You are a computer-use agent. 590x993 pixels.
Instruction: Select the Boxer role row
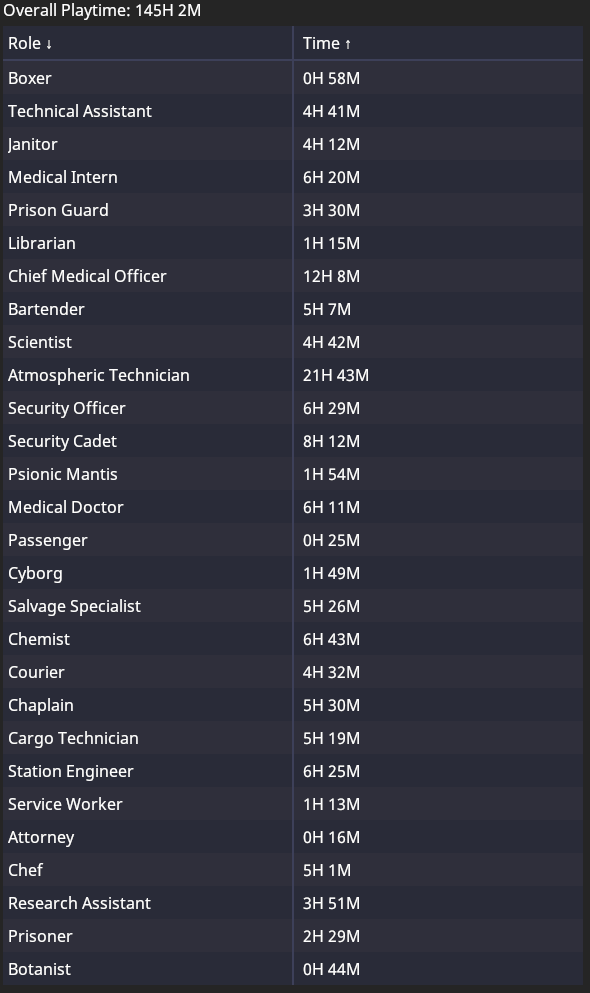[292, 78]
